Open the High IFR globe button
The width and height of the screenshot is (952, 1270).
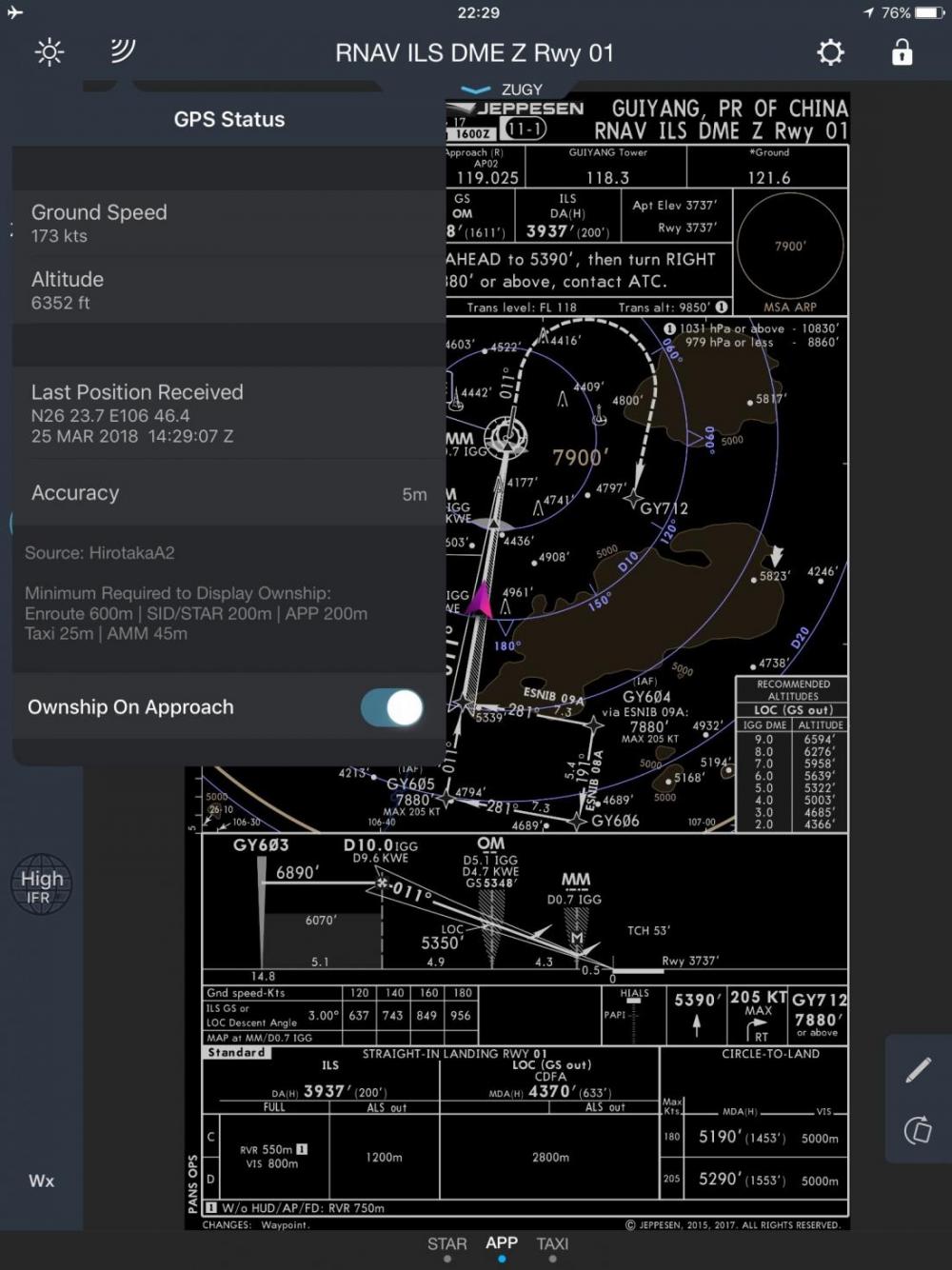click(x=42, y=885)
